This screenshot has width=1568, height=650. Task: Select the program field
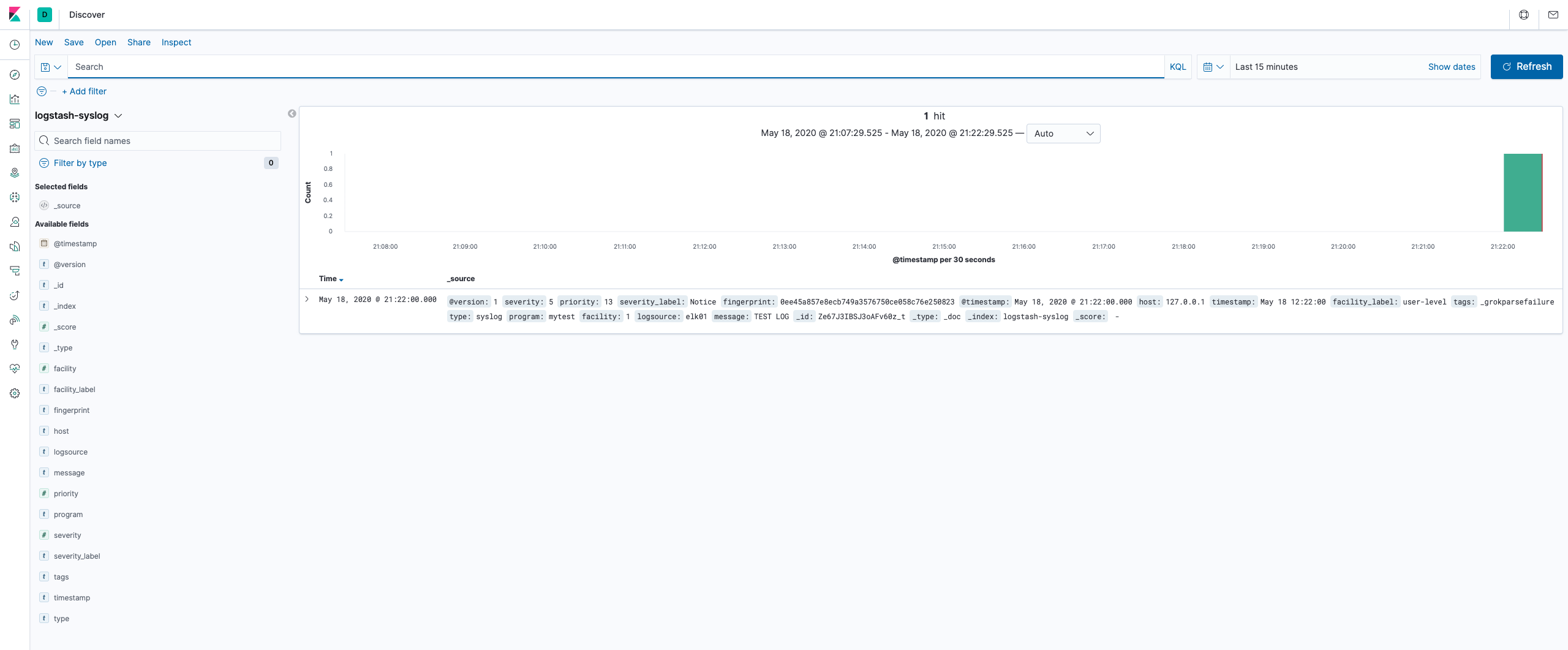(68, 515)
